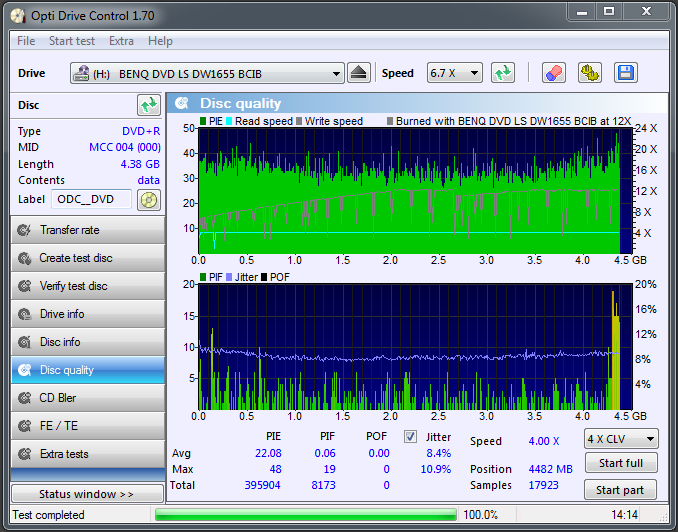Open the Transfer rate test
This screenshot has width=678, height=532.
88,230
